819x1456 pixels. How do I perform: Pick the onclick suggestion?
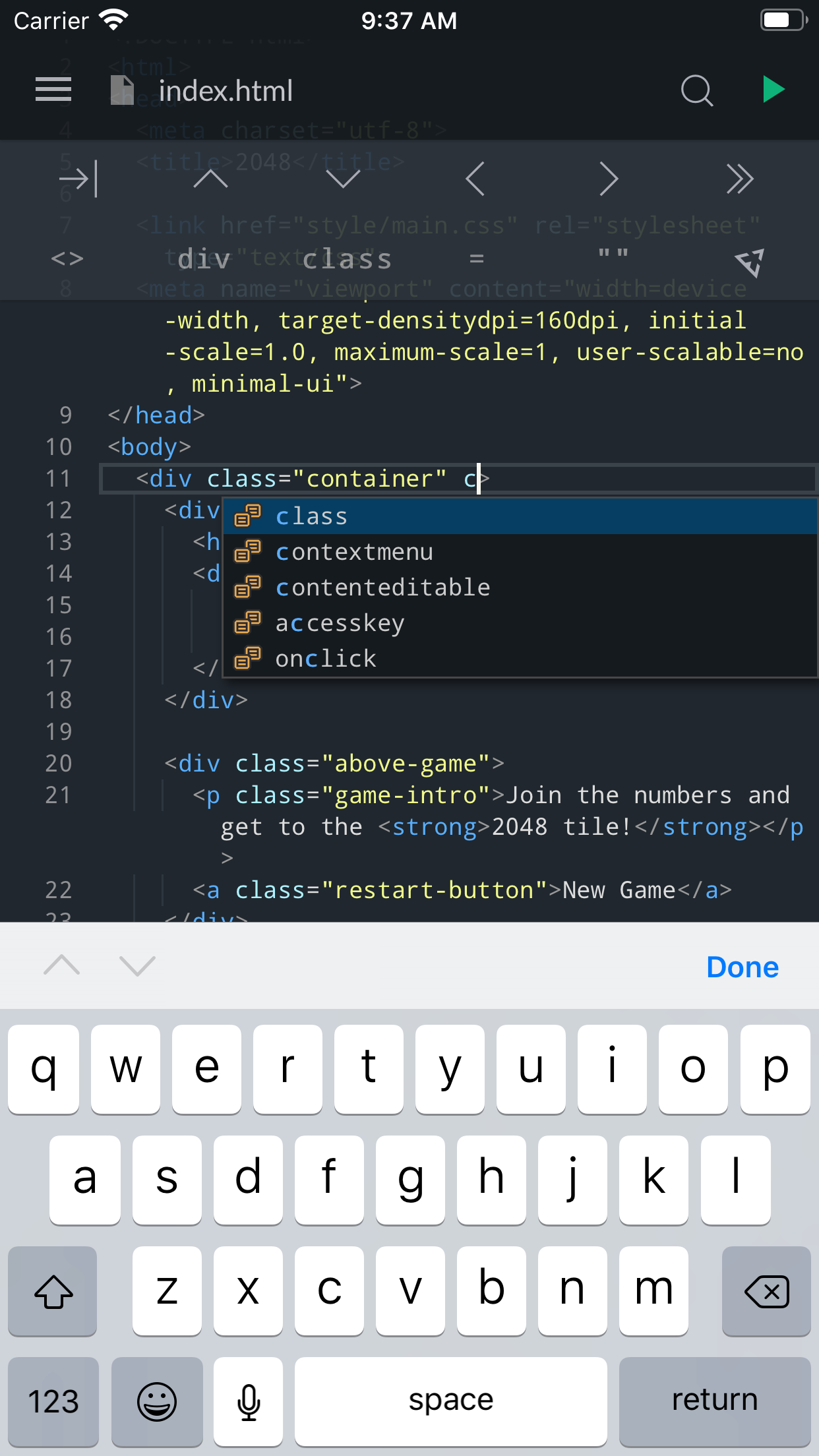pos(520,659)
